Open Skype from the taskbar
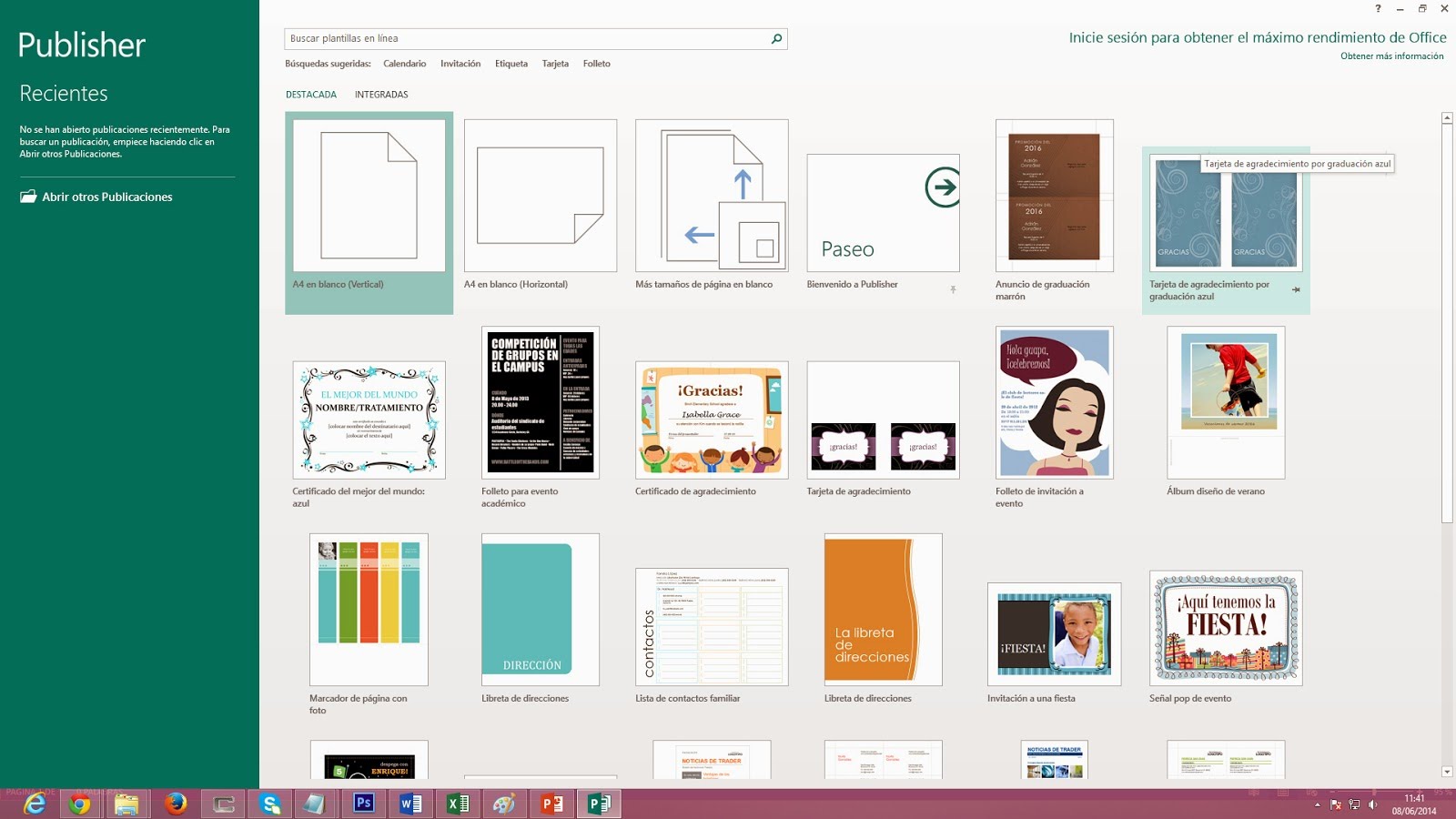Image resolution: width=1456 pixels, height=819 pixels. (268, 803)
